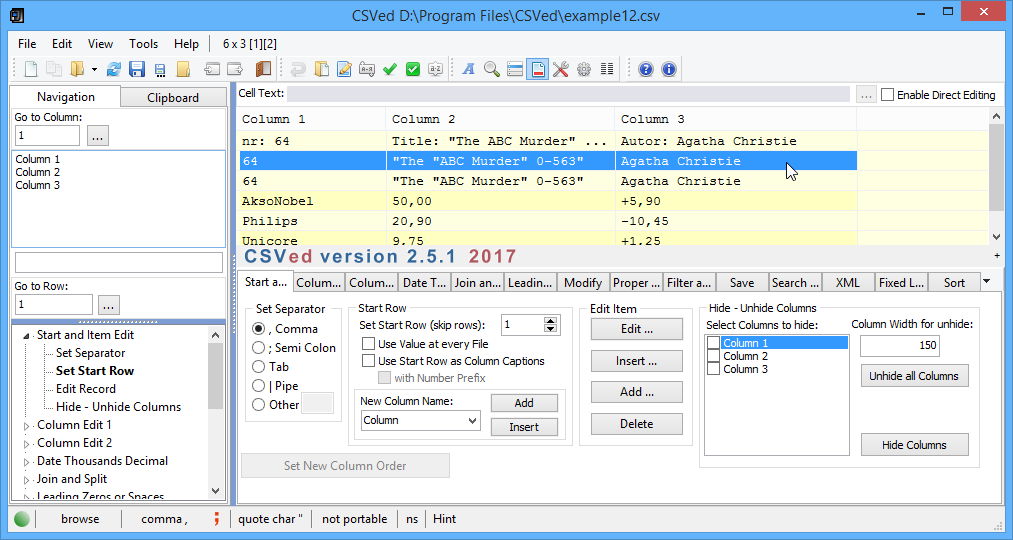Image resolution: width=1013 pixels, height=540 pixels.
Task: Click the columns lines icon
Action: click(607, 68)
